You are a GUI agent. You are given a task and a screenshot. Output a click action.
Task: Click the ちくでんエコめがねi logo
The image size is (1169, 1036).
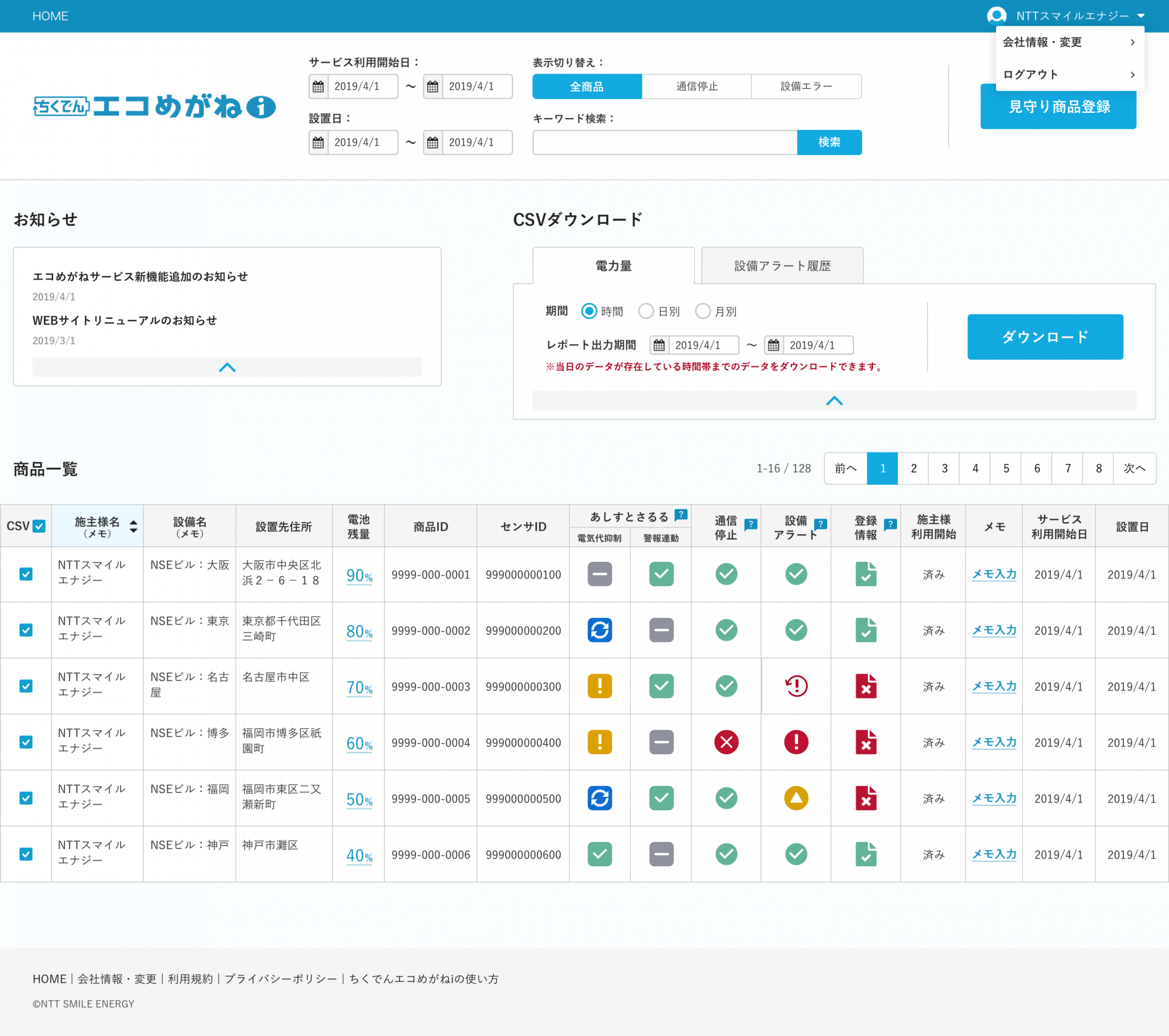point(155,107)
